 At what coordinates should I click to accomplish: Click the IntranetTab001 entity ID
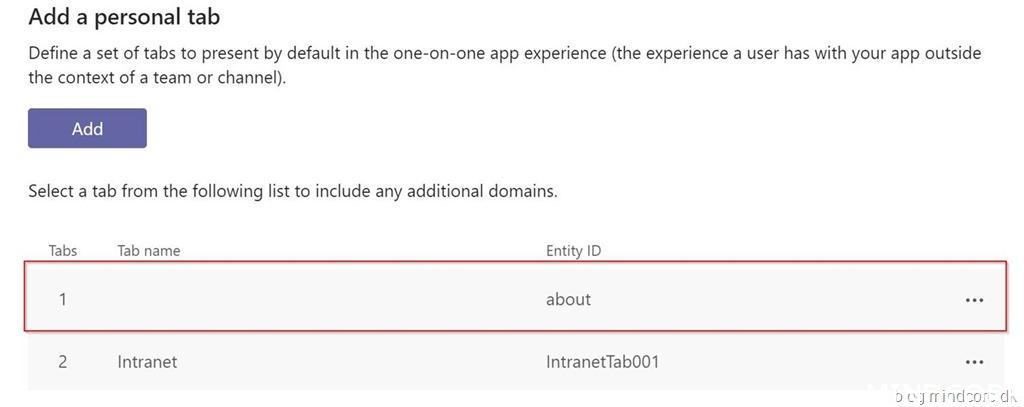pos(602,362)
